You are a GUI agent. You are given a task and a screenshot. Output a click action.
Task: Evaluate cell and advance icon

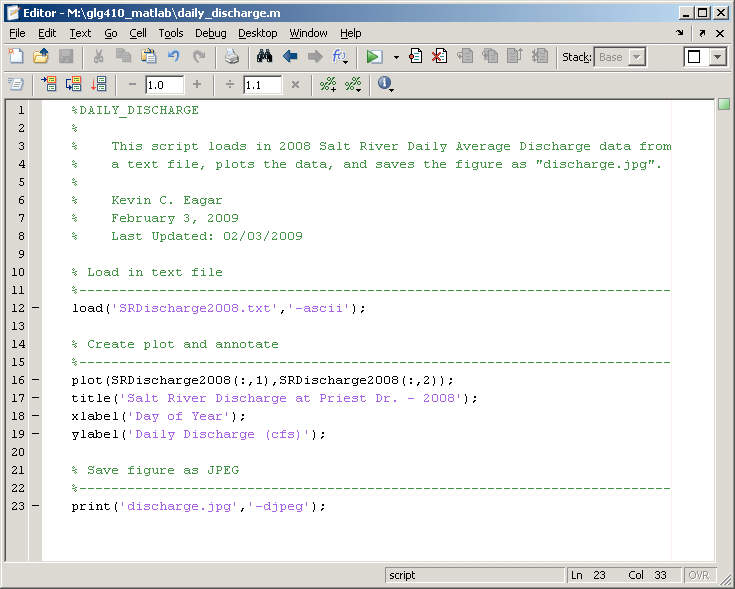(x=74, y=84)
